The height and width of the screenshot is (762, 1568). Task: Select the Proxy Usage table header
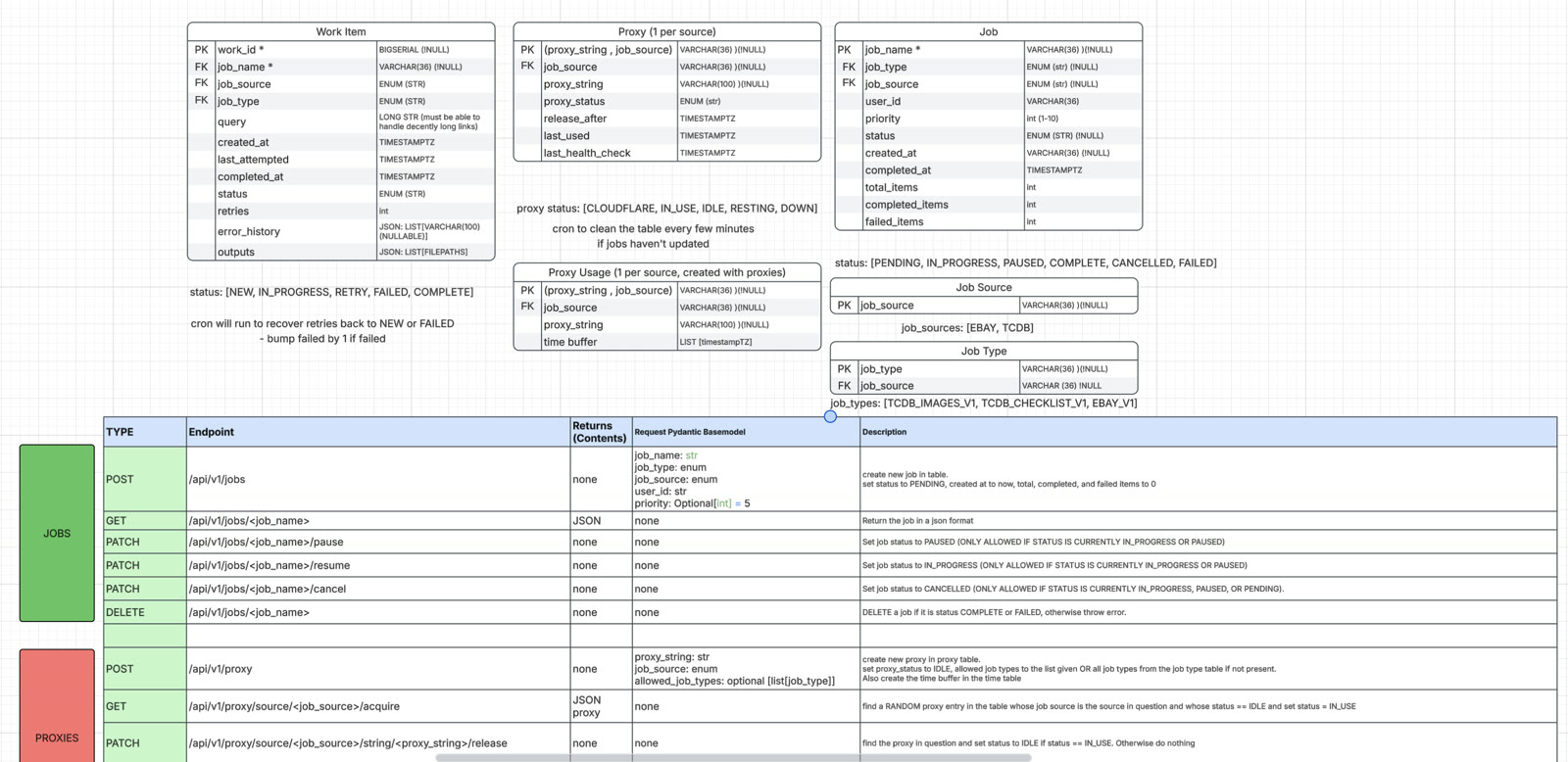(666, 272)
